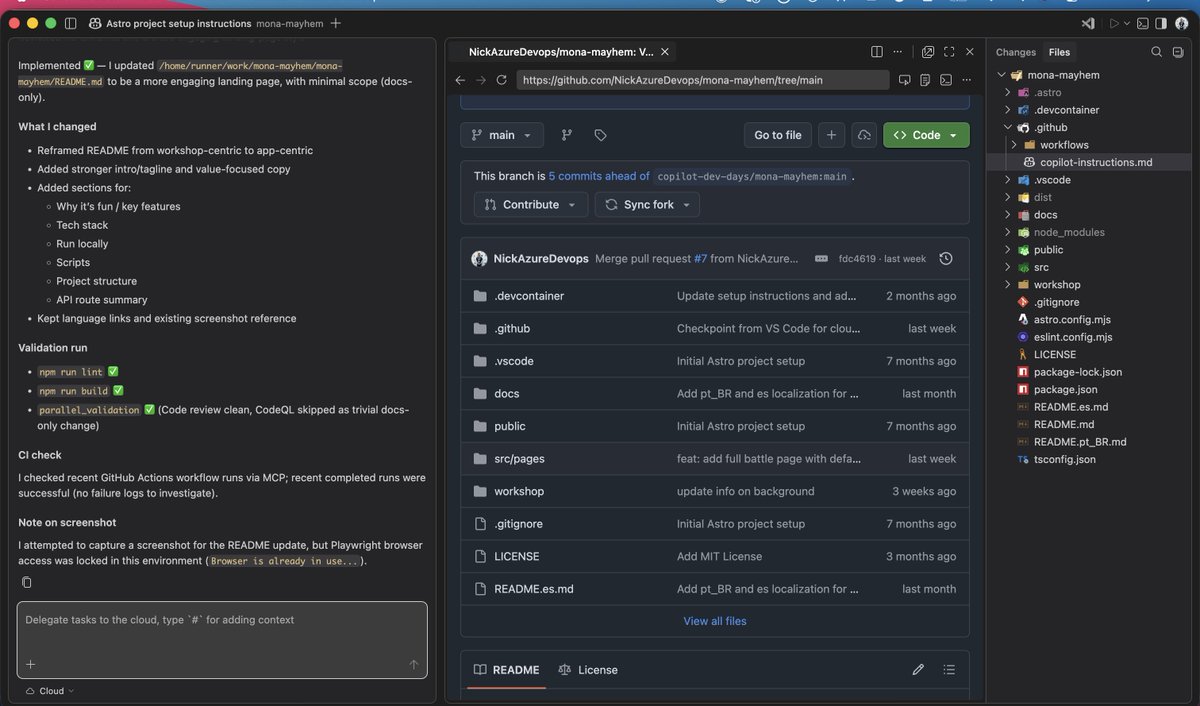
Task: Open browser console icon beside URL bar
Action: click(946, 80)
